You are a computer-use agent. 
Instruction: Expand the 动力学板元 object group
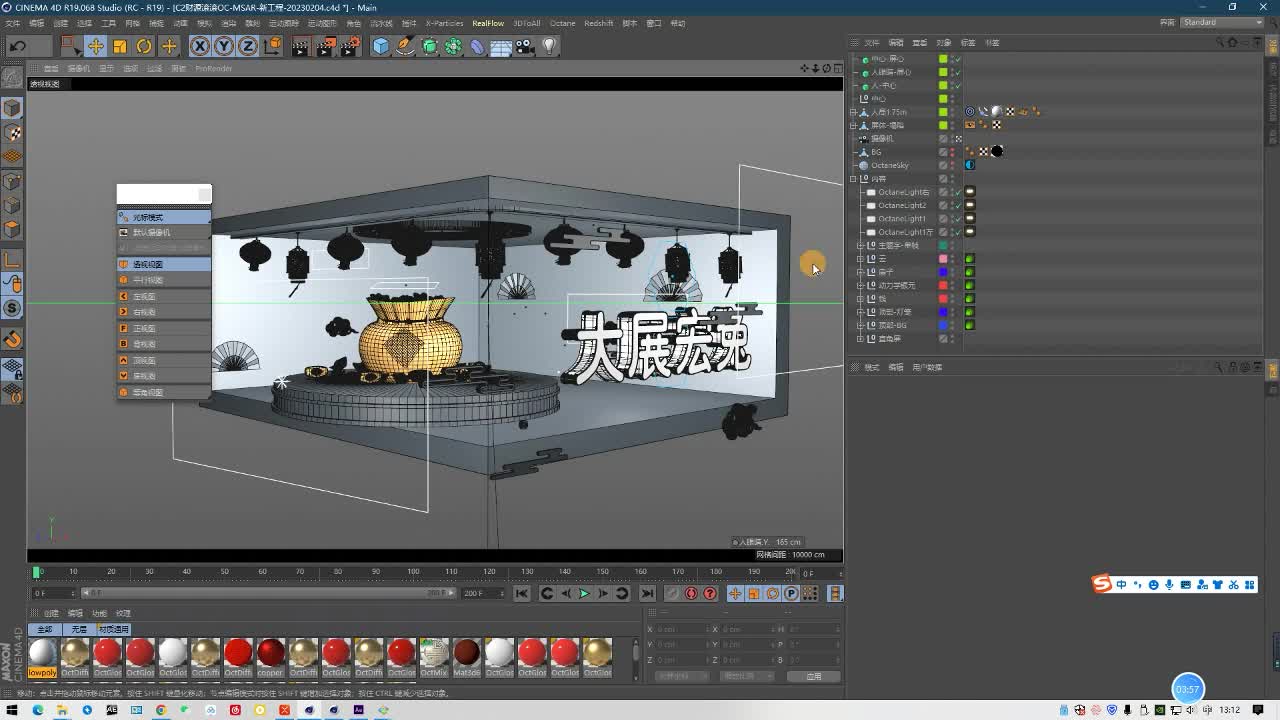click(860, 285)
